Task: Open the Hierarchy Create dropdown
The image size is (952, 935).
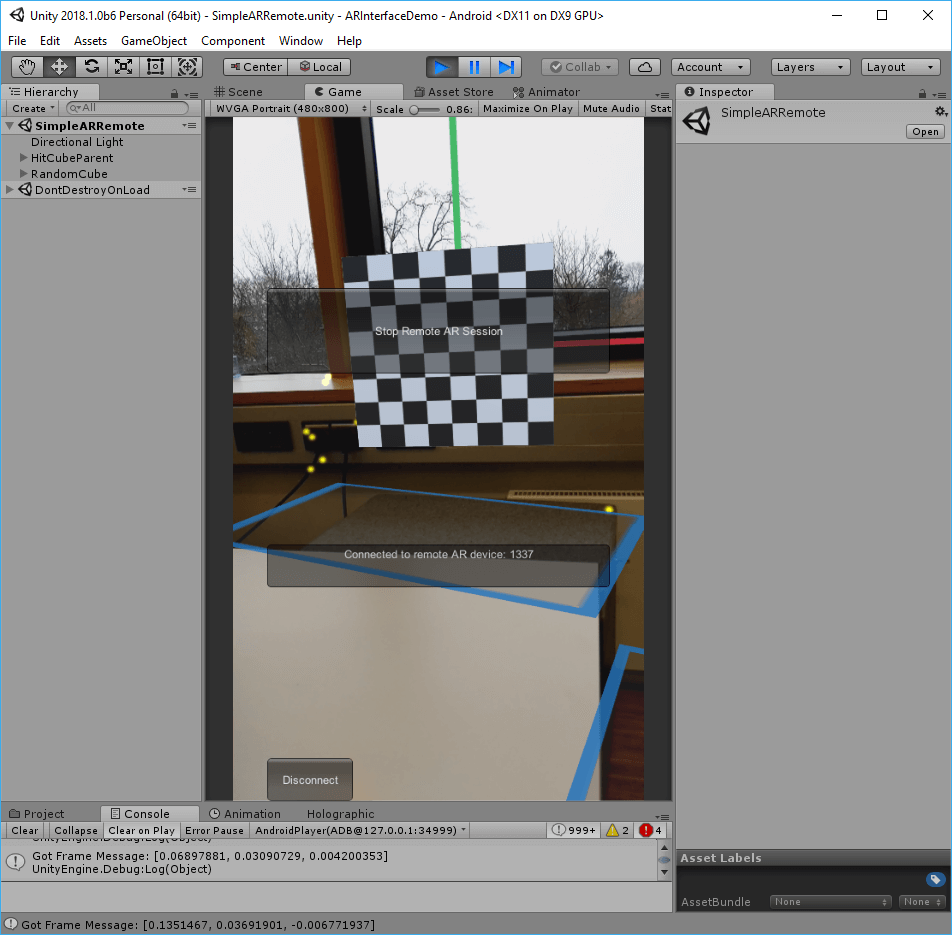Action: 33,108
